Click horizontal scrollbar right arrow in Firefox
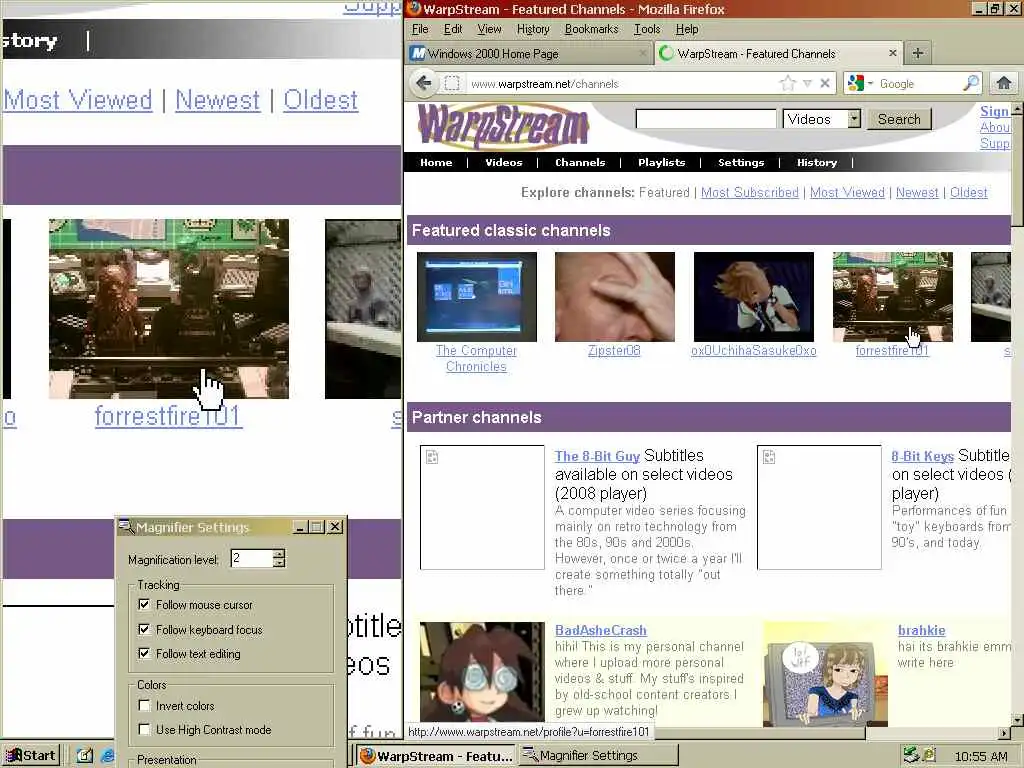1024x768 pixels. click(1004, 733)
